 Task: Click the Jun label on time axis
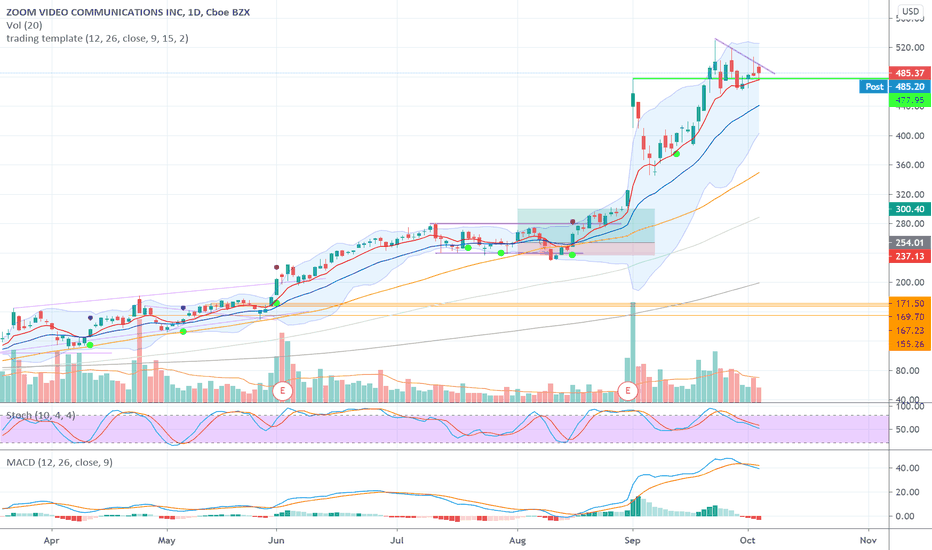coord(276,540)
